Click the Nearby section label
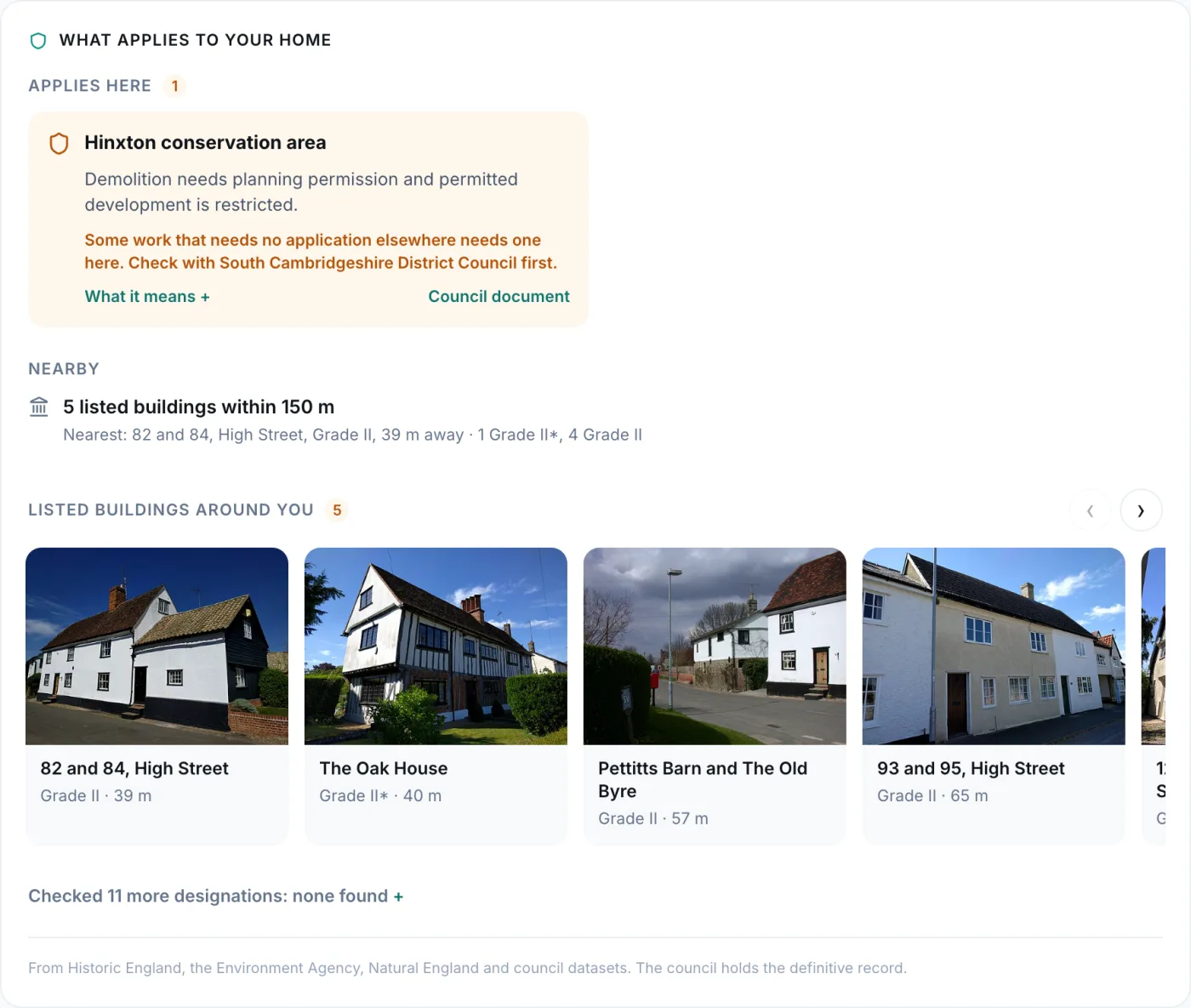Viewport: 1191px width, 1008px height. point(64,369)
